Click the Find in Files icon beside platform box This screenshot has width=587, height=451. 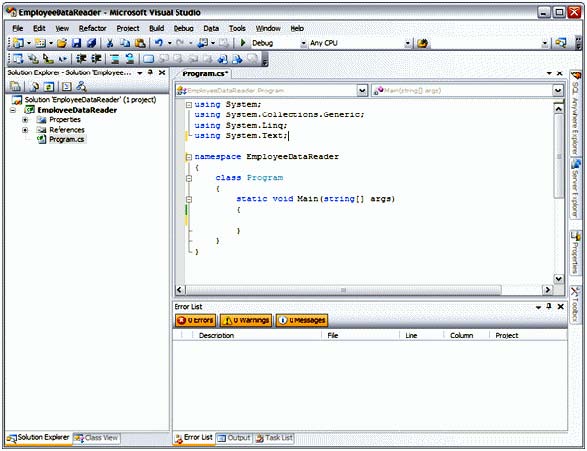[422, 43]
